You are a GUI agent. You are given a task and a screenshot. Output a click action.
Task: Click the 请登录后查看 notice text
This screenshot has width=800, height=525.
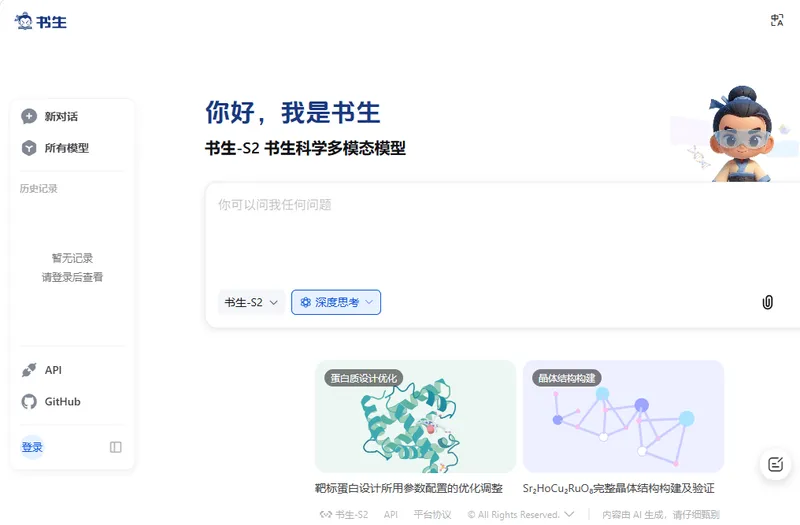72,277
